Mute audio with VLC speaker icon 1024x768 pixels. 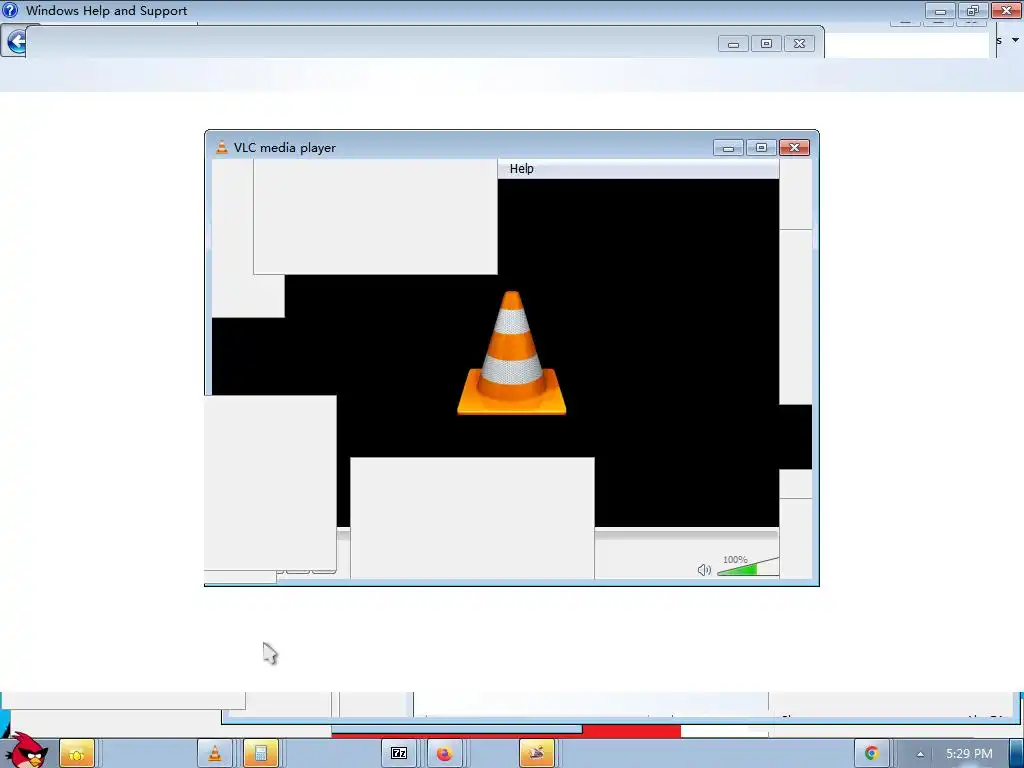704,570
